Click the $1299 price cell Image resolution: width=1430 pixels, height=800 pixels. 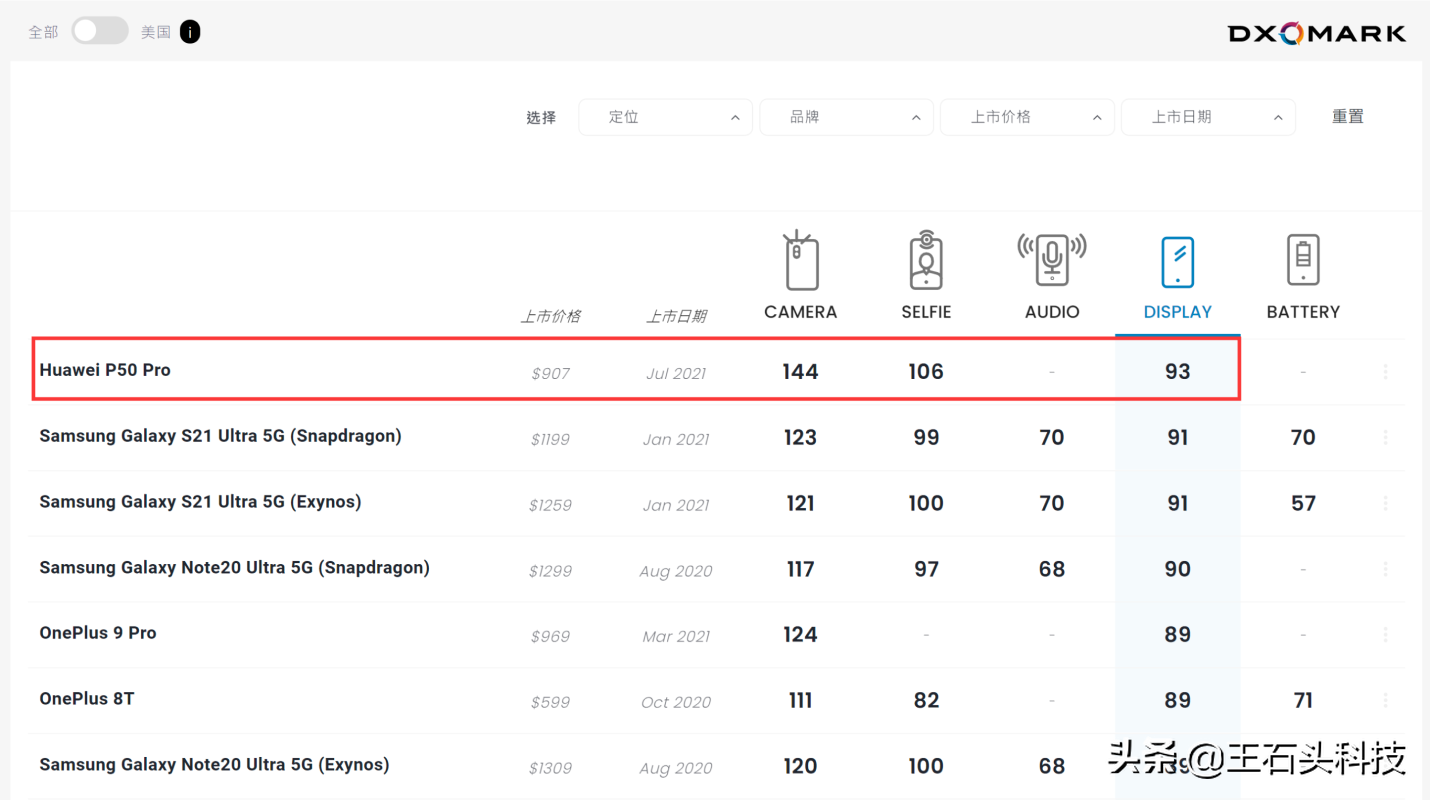point(550,572)
